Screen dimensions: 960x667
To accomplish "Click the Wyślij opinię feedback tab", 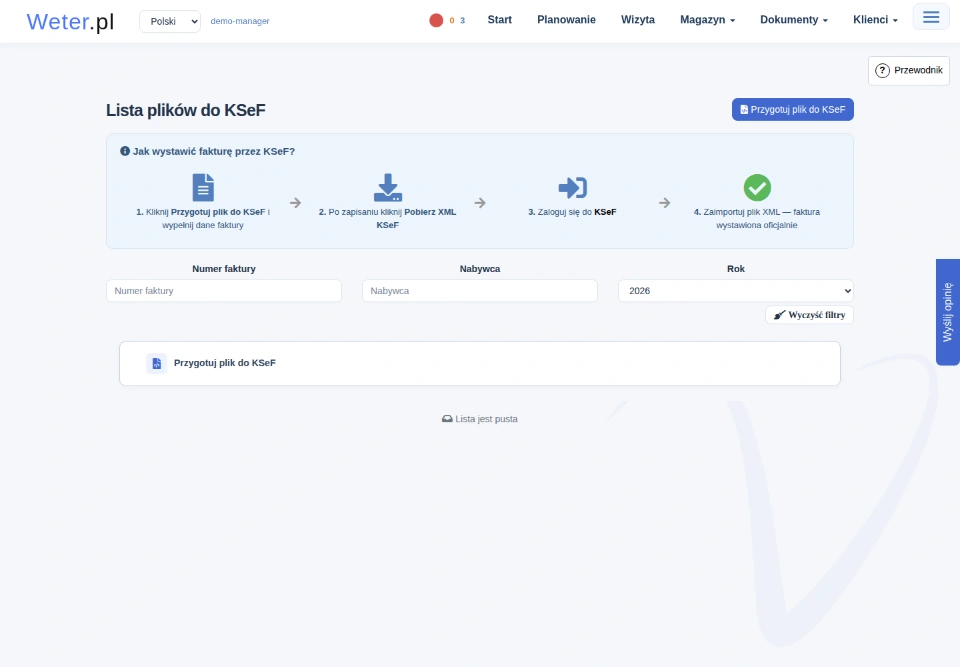I will (948, 312).
